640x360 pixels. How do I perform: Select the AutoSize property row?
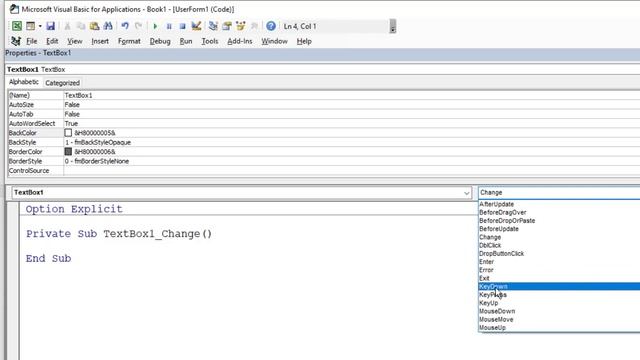click(324, 104)
